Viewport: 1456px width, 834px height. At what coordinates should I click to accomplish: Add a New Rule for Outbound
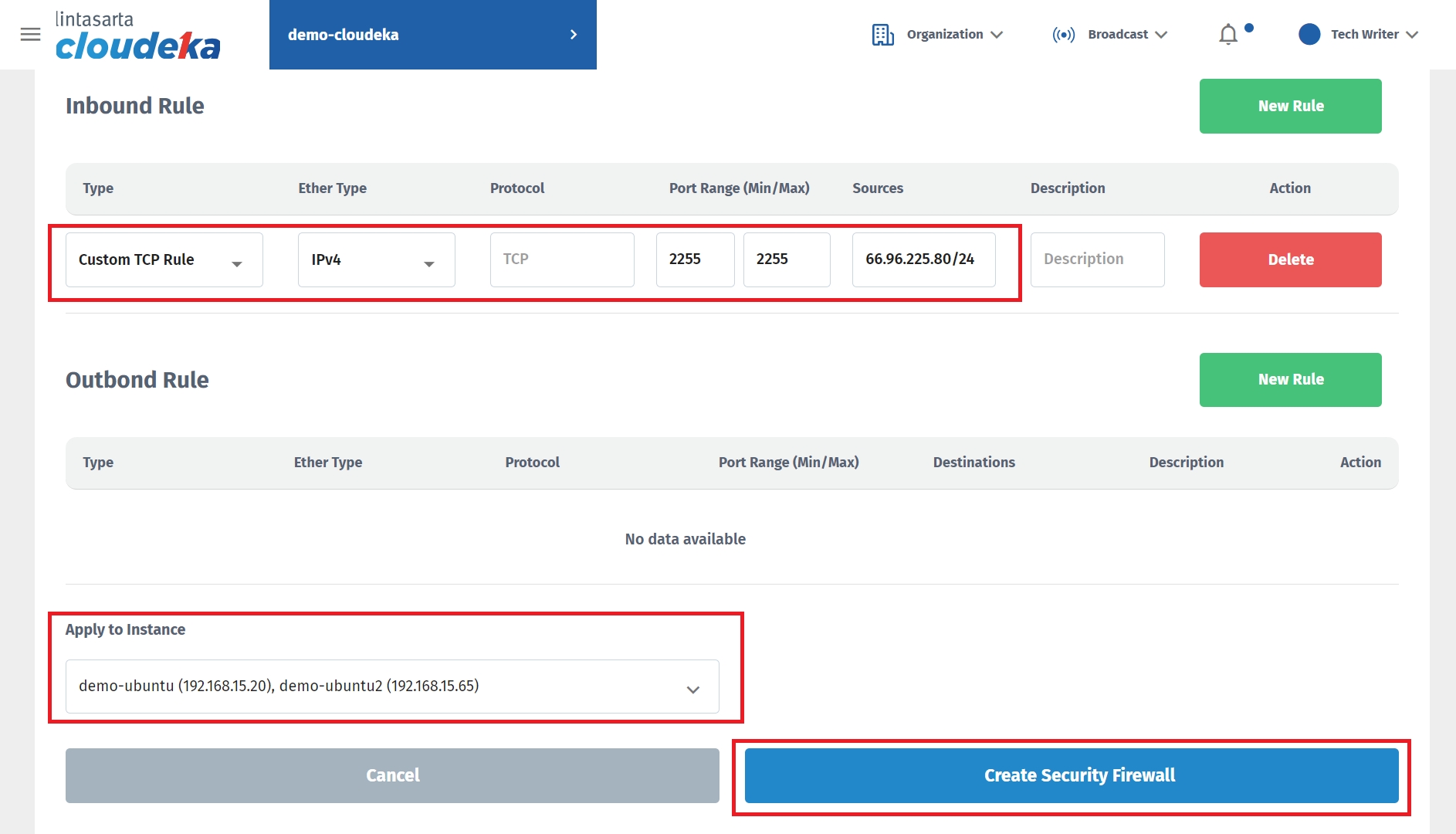pyautogui.click(x=1290, y=380)
